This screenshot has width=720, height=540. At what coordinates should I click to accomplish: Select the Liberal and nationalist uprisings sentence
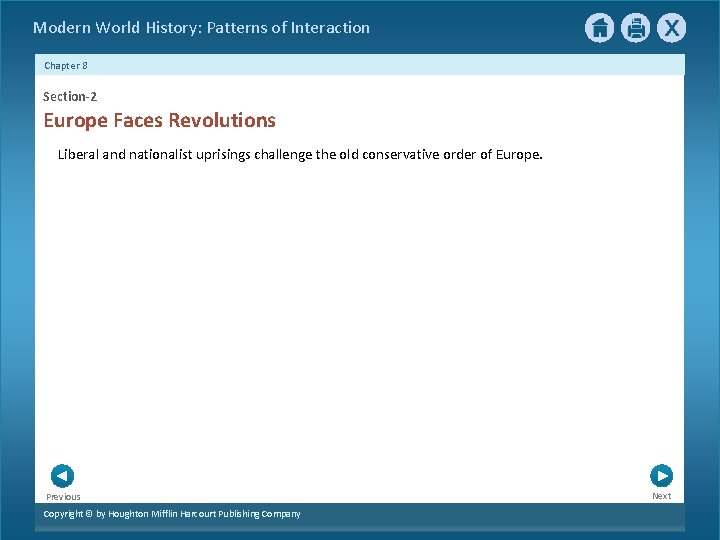(300, 155)
